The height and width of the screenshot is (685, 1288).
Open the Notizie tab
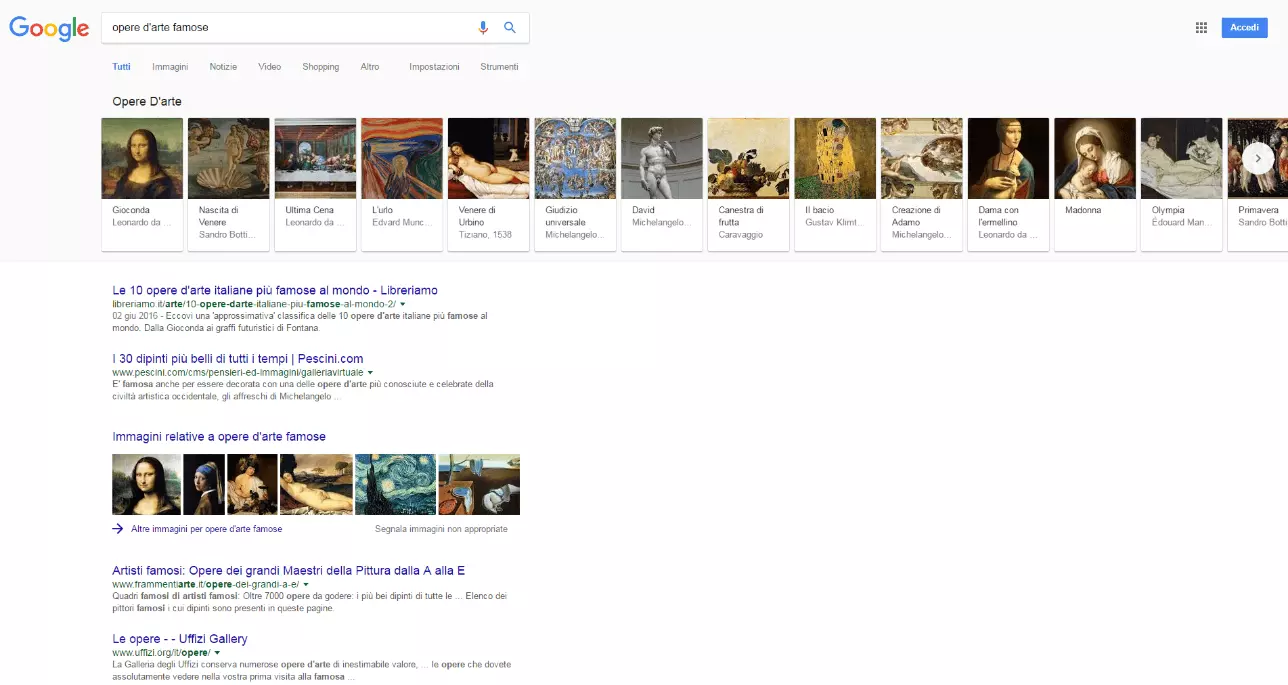click(x=223, y=67)
